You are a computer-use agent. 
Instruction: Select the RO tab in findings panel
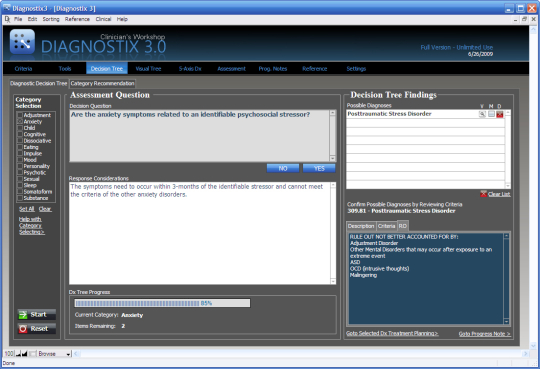pos(403,226)
